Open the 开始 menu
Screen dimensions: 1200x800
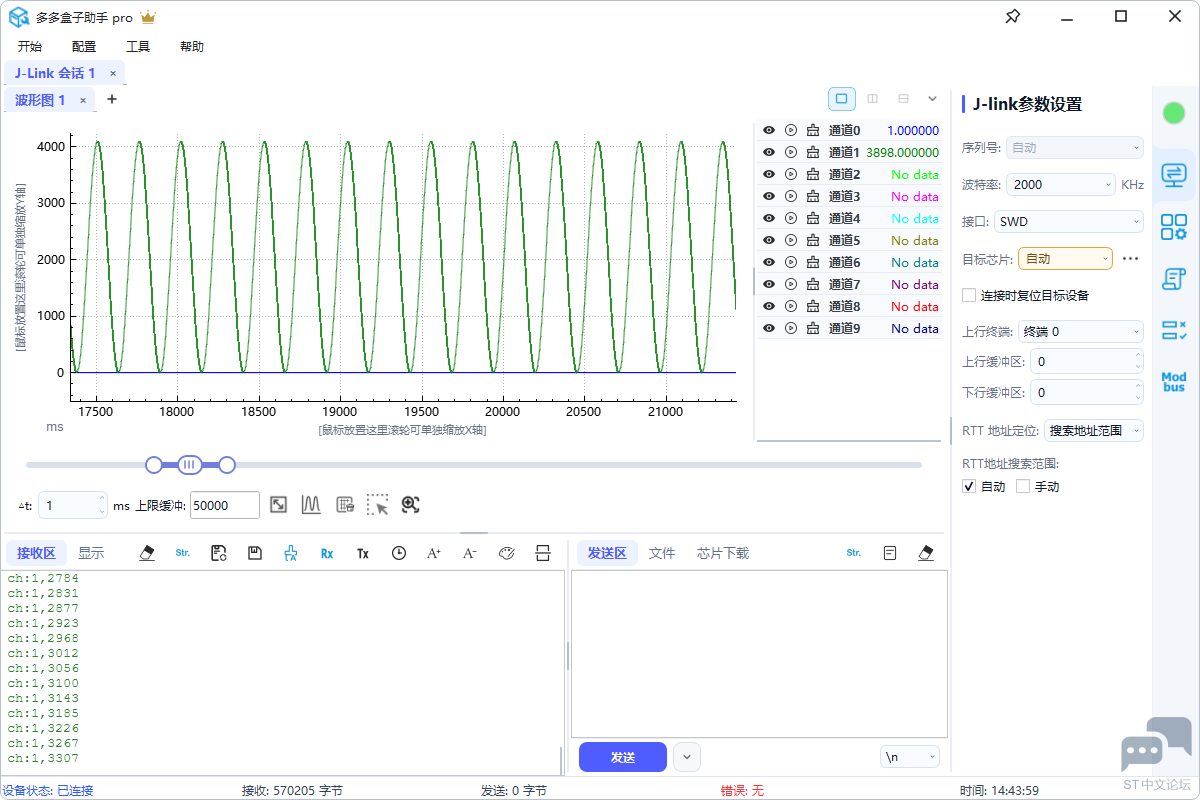click(30, 46)
